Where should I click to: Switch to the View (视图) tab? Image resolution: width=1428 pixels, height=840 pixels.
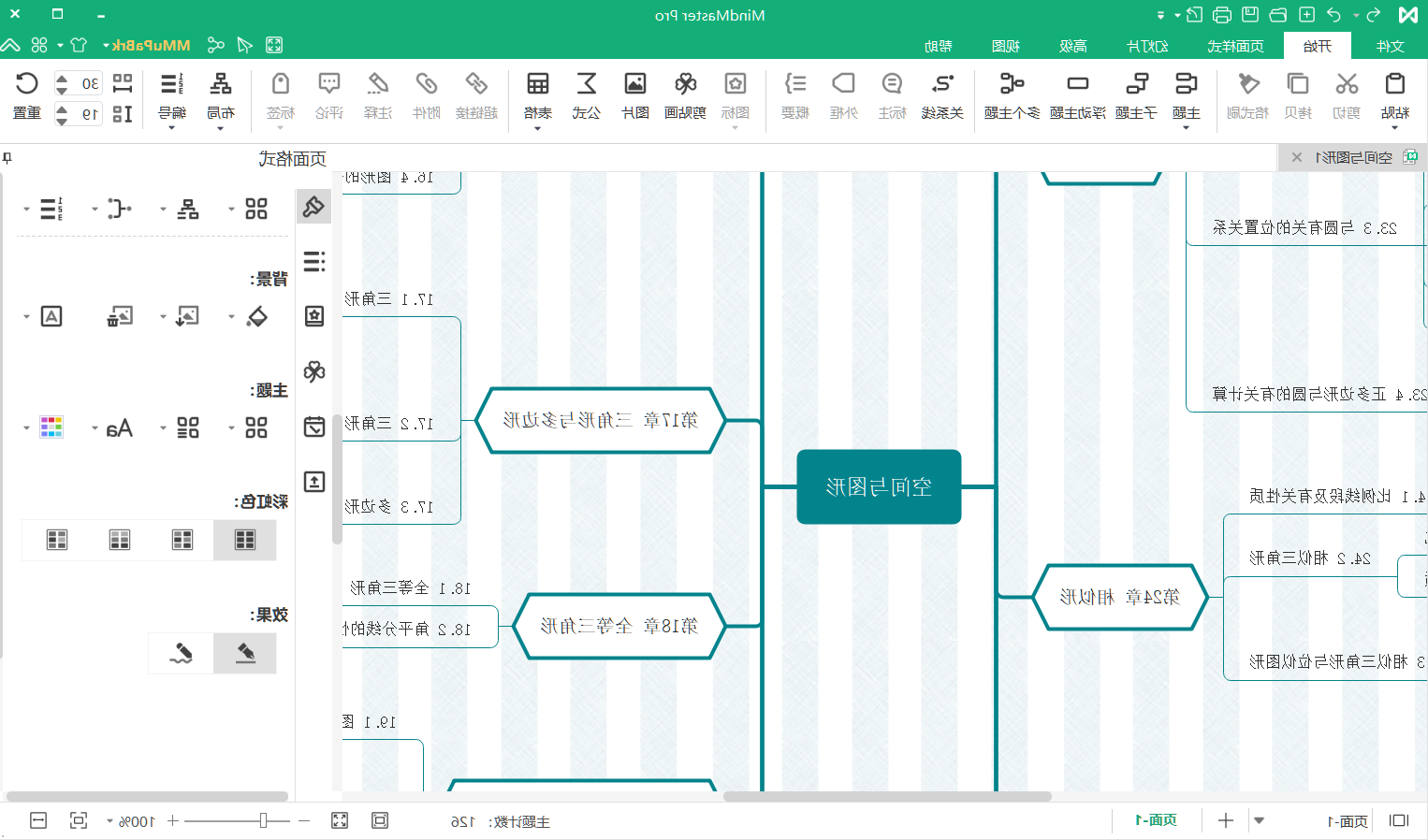click(1006, 46)
